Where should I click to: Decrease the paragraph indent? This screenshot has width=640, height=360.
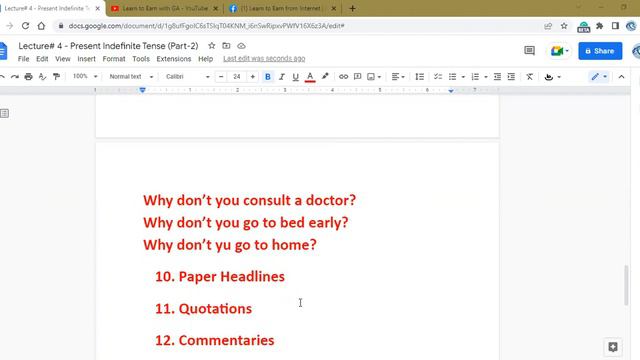pos(497,77)
